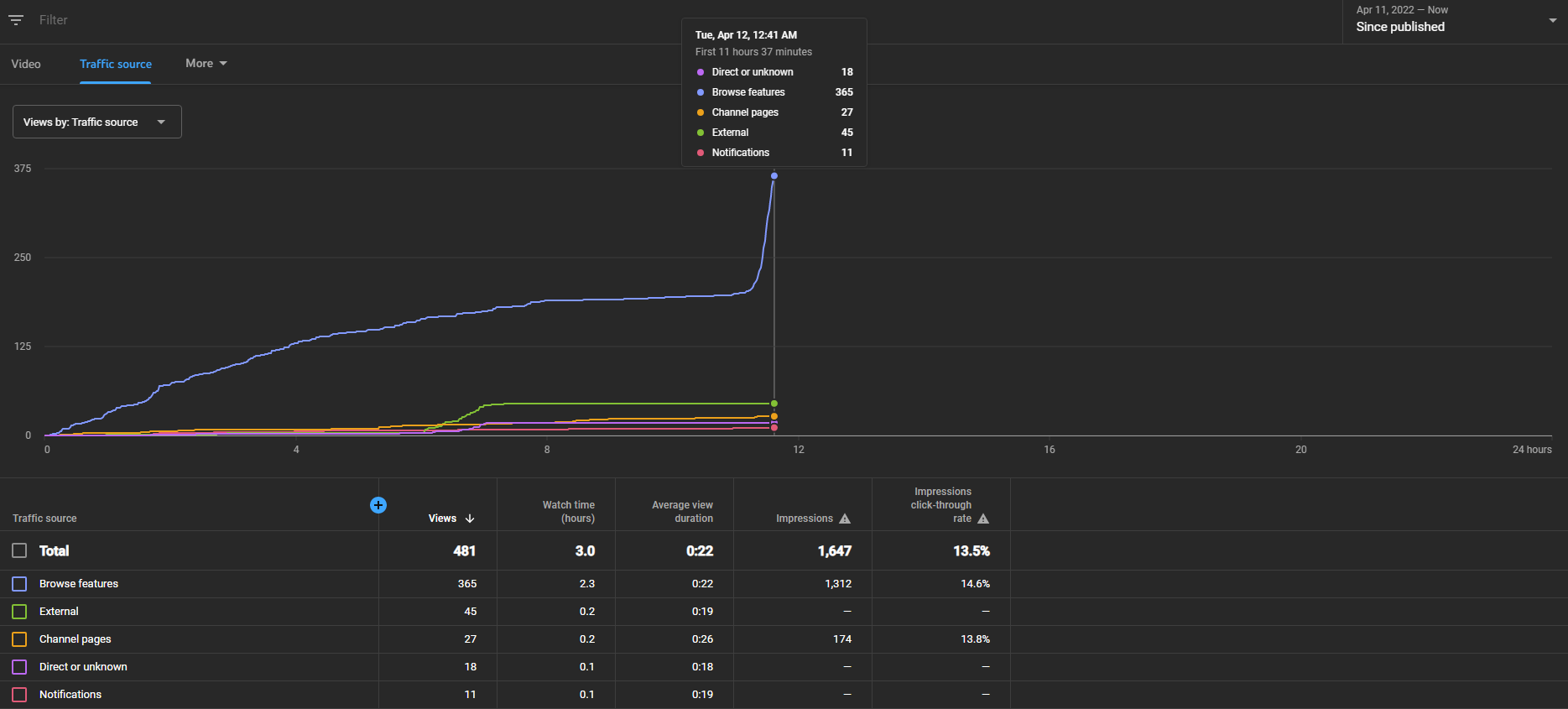This screenshot has width=1568, height=709.
Task: Click the Impressions warning triangle icon
Action: click(845, 519)
